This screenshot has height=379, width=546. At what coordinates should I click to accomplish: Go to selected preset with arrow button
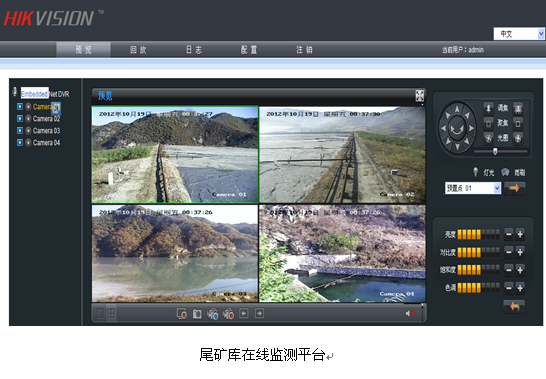[515, 188]
